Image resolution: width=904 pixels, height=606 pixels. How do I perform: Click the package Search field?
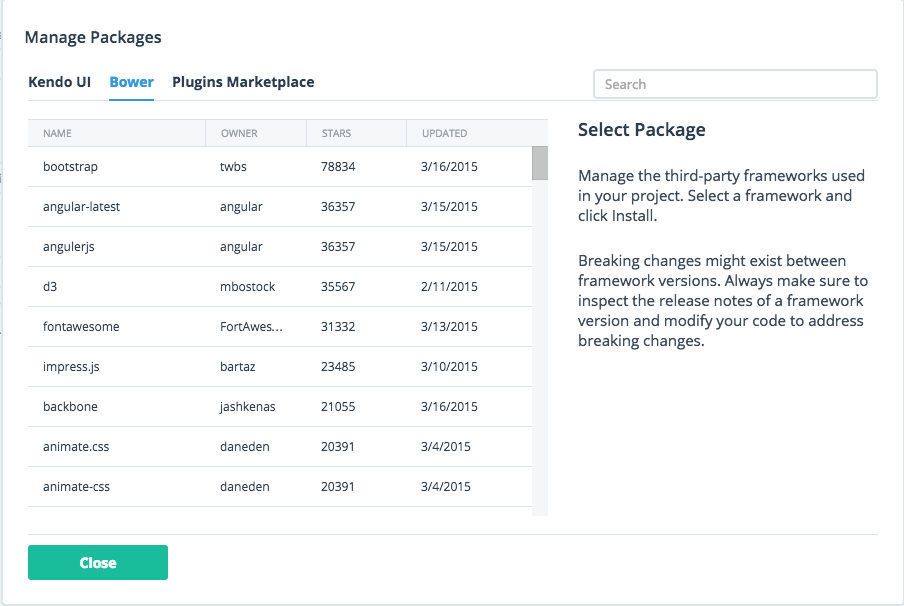(735, 84)
